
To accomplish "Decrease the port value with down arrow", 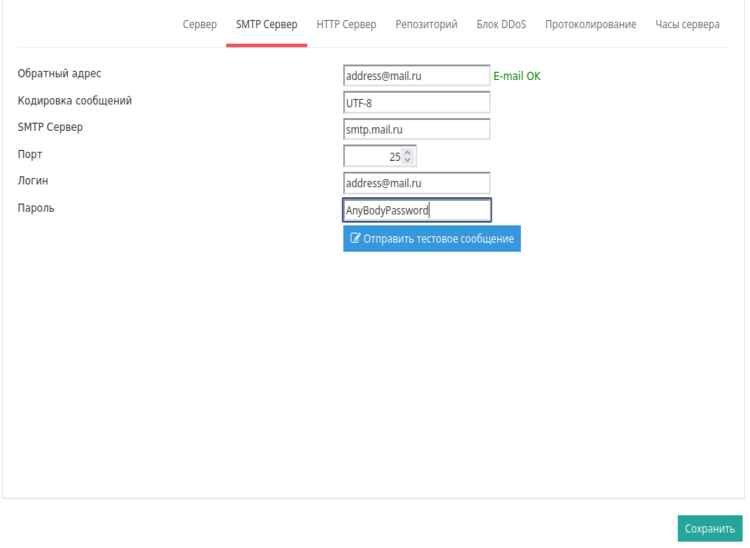I will pos(408,161).
